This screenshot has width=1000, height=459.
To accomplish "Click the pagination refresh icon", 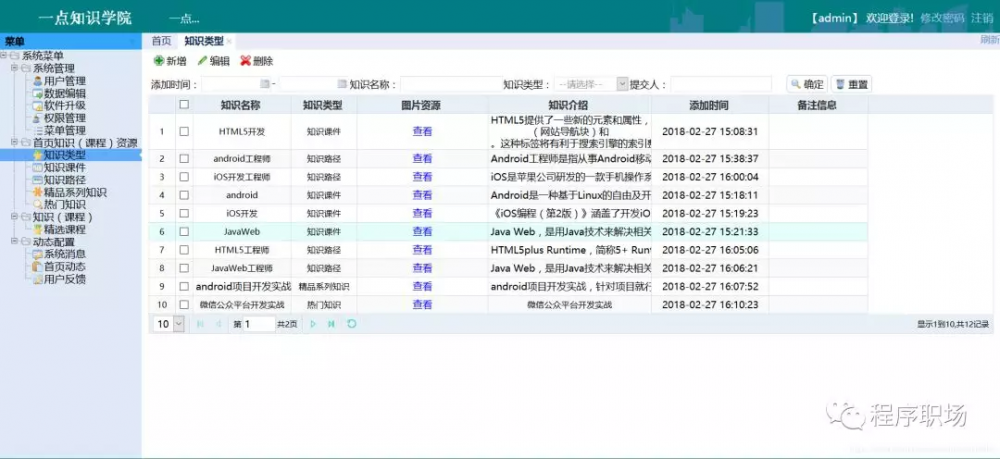I will click(x=351, y=324).
